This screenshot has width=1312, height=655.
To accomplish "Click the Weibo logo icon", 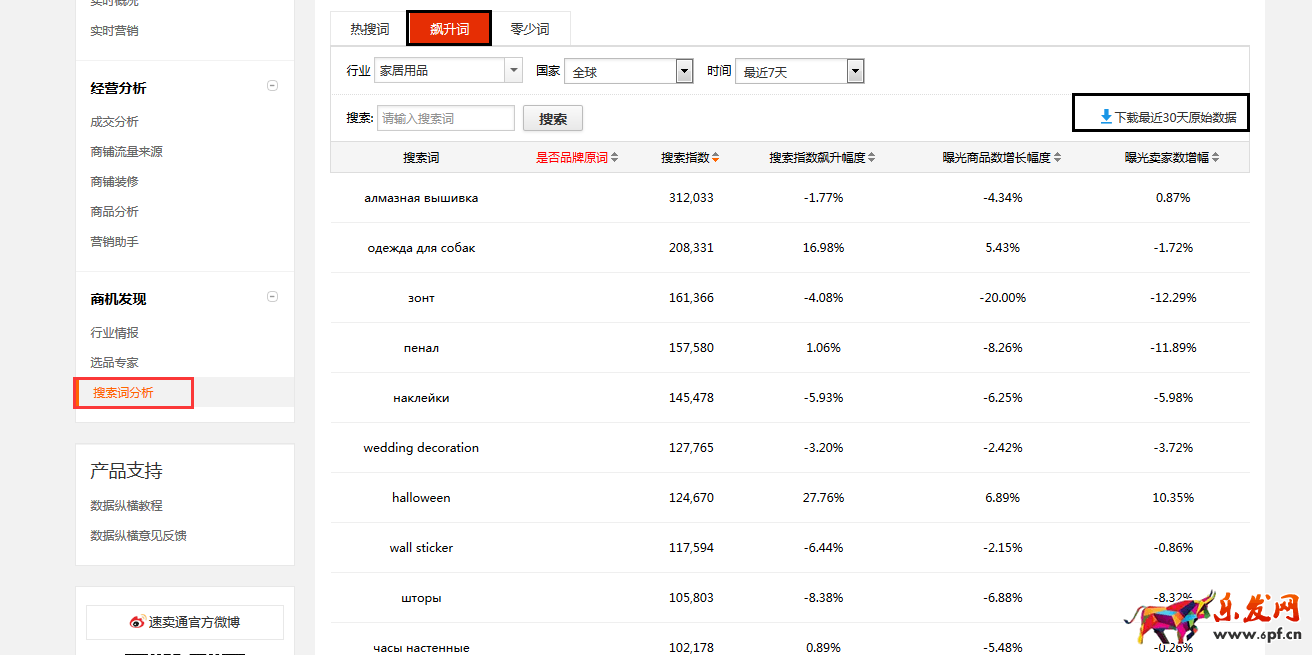I will point(138,622).
